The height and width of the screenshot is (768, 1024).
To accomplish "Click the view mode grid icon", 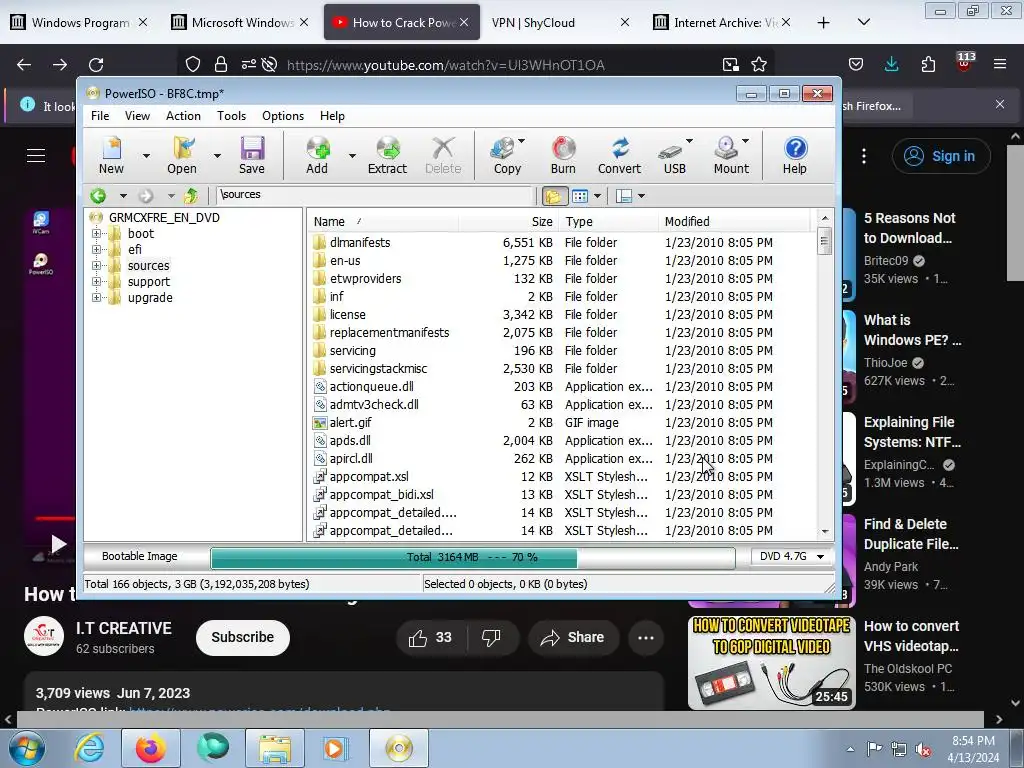I will (x=579, y=196).
